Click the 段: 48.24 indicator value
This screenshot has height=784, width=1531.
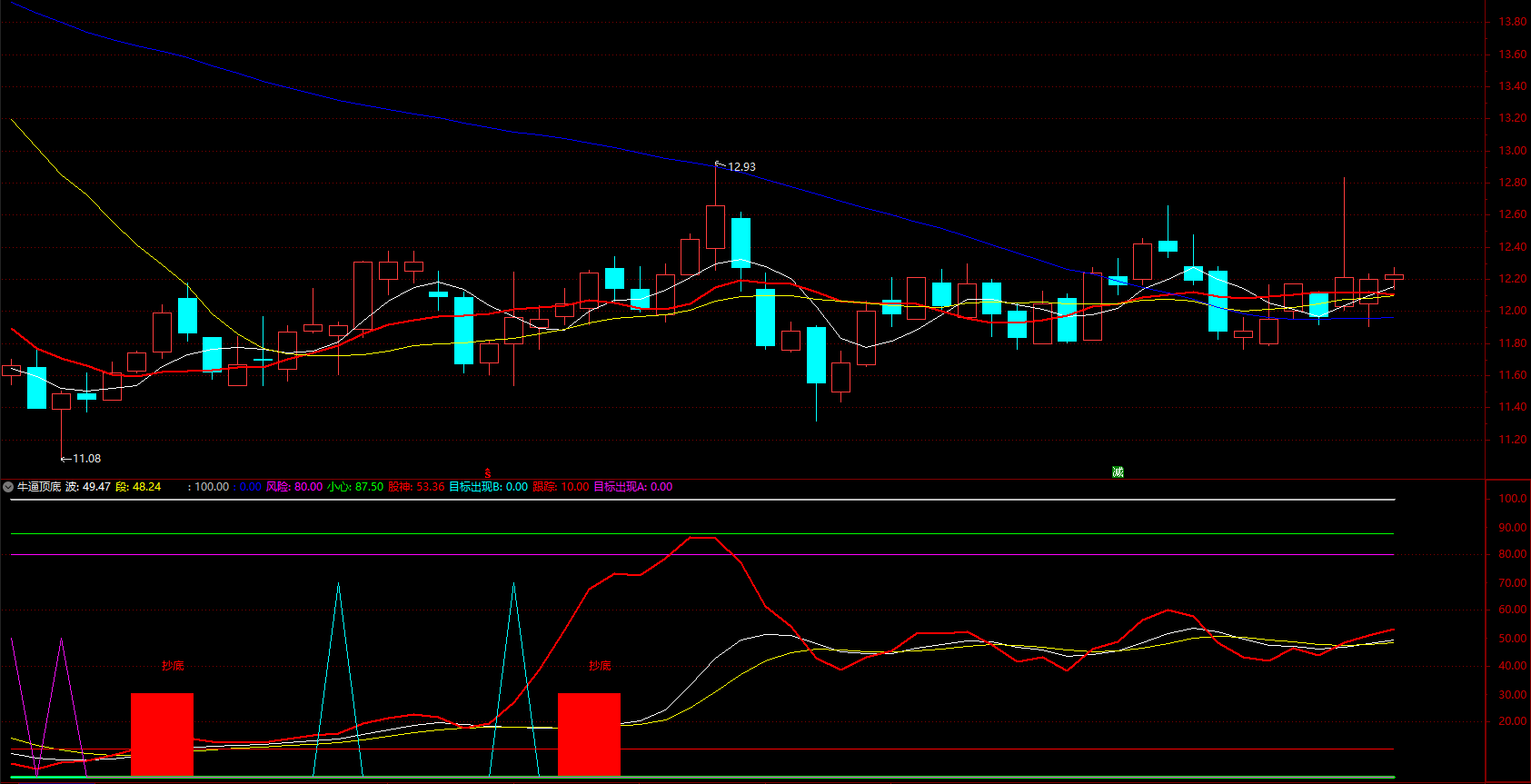pos(138,487)
